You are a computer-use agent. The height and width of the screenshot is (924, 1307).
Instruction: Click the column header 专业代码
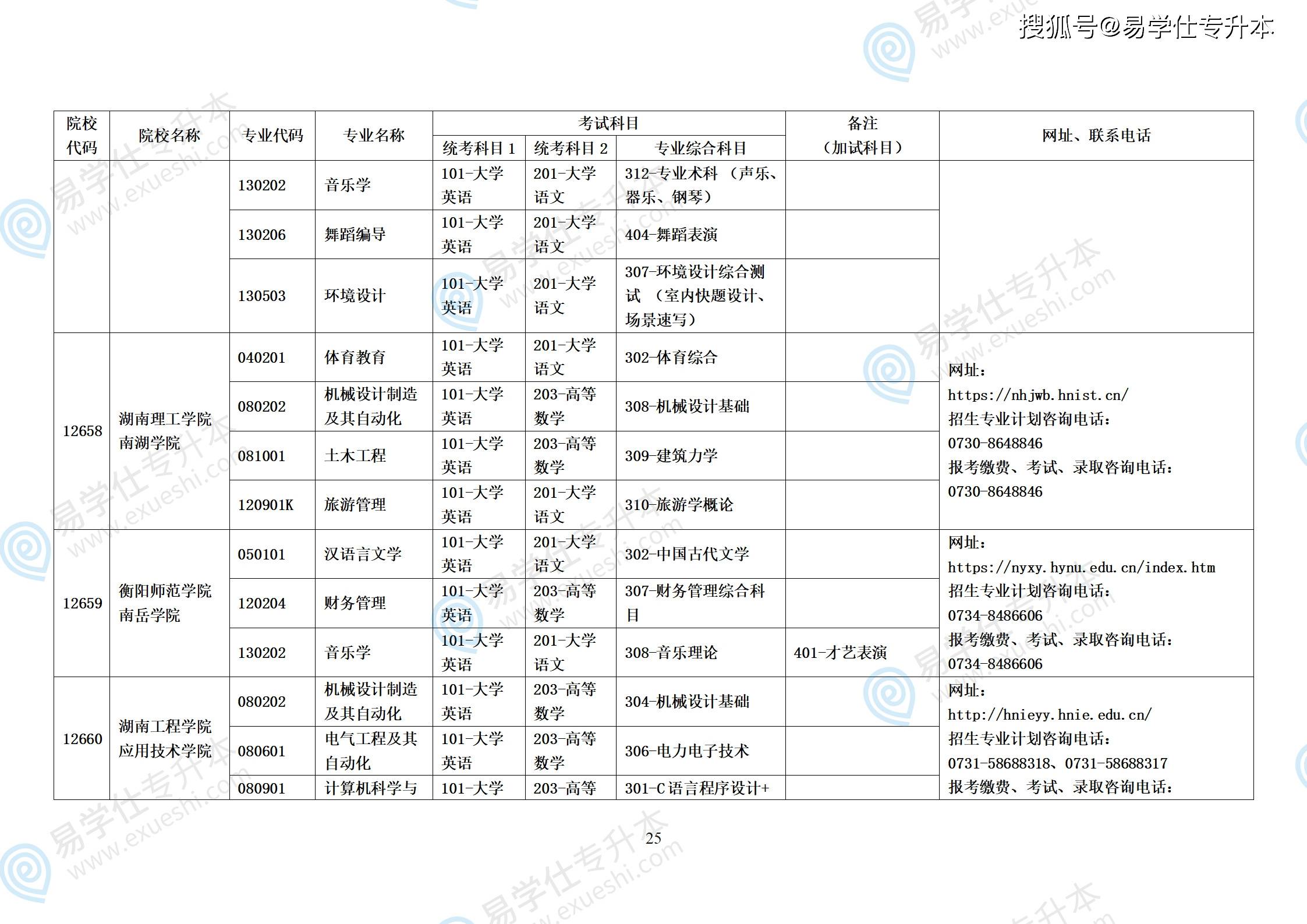(272, 136)
